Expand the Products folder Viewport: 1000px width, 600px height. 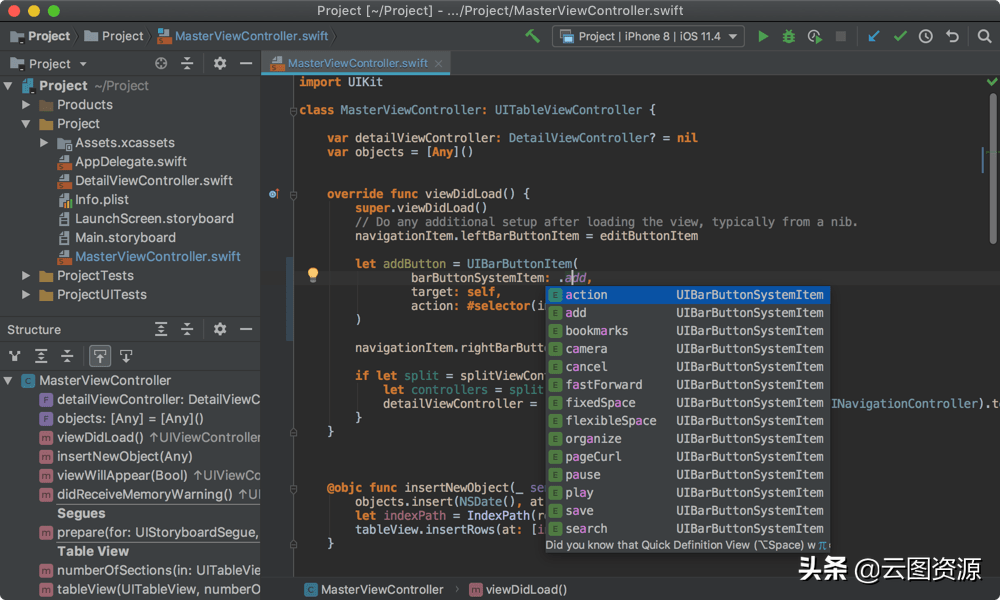coord(26,105)
